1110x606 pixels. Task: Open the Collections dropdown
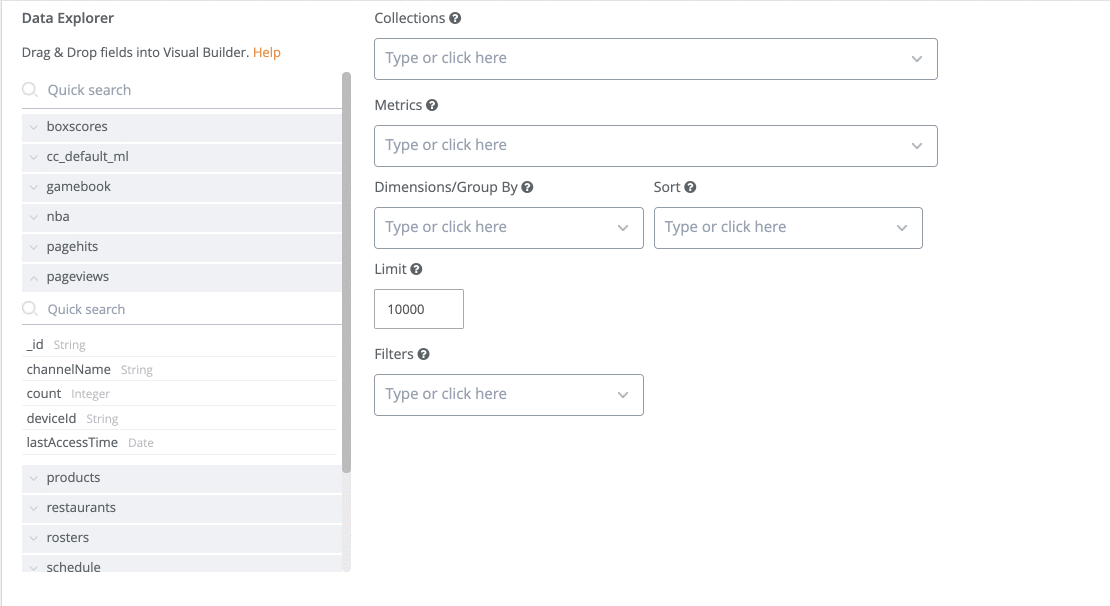(x=655, y=59)
